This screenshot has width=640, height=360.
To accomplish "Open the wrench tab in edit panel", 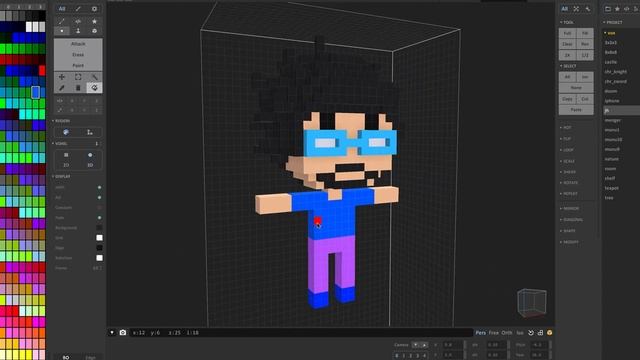I will click(588, 9).
